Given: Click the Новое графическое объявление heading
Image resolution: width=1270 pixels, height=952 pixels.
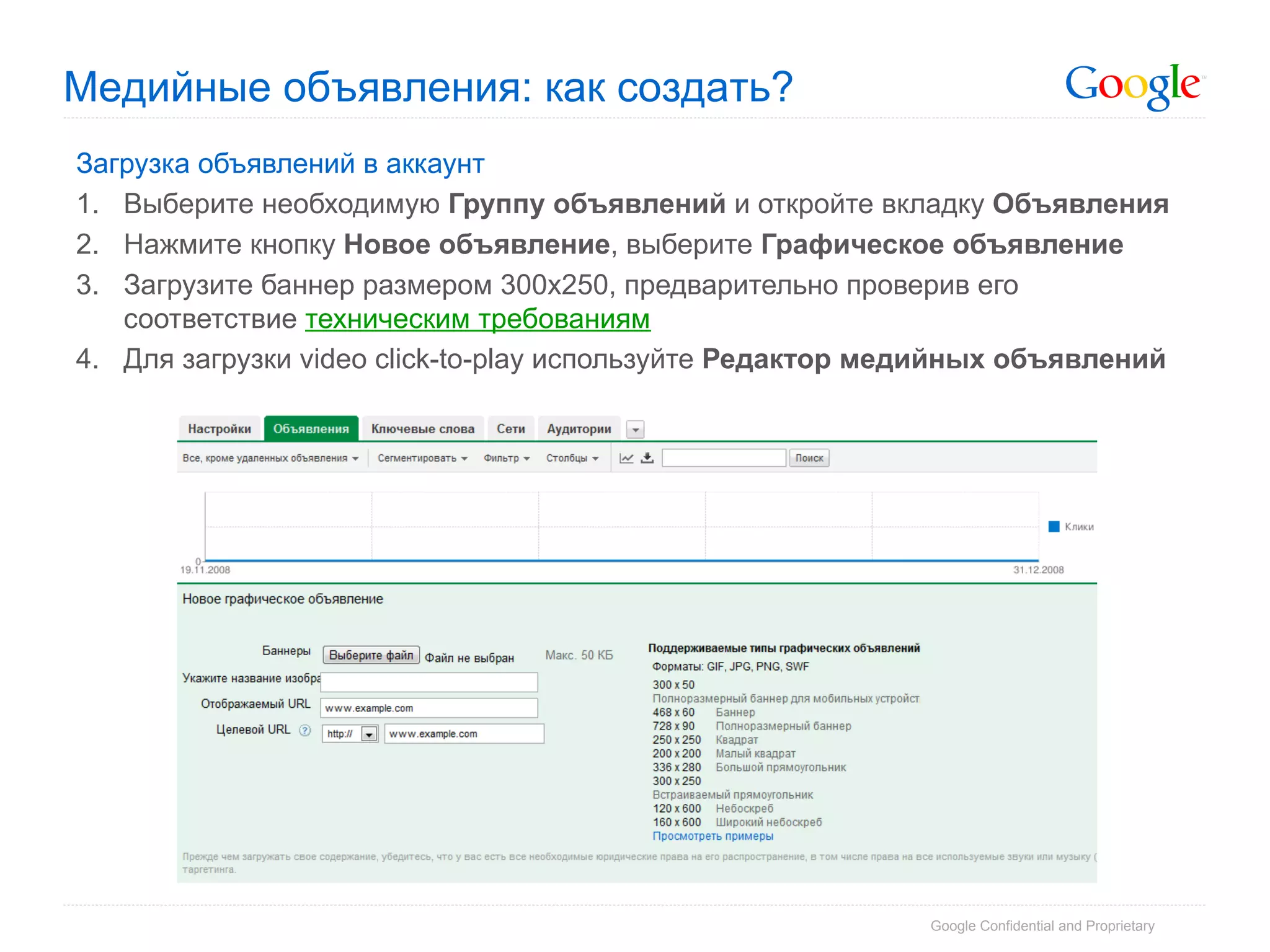Looking at the screenshot, I should 283,599.
